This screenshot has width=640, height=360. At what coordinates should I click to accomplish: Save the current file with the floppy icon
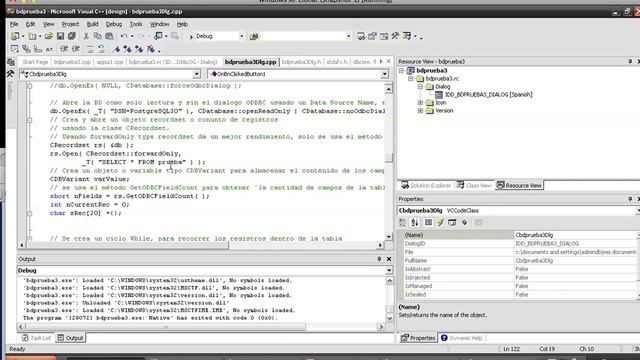[60, 36]
